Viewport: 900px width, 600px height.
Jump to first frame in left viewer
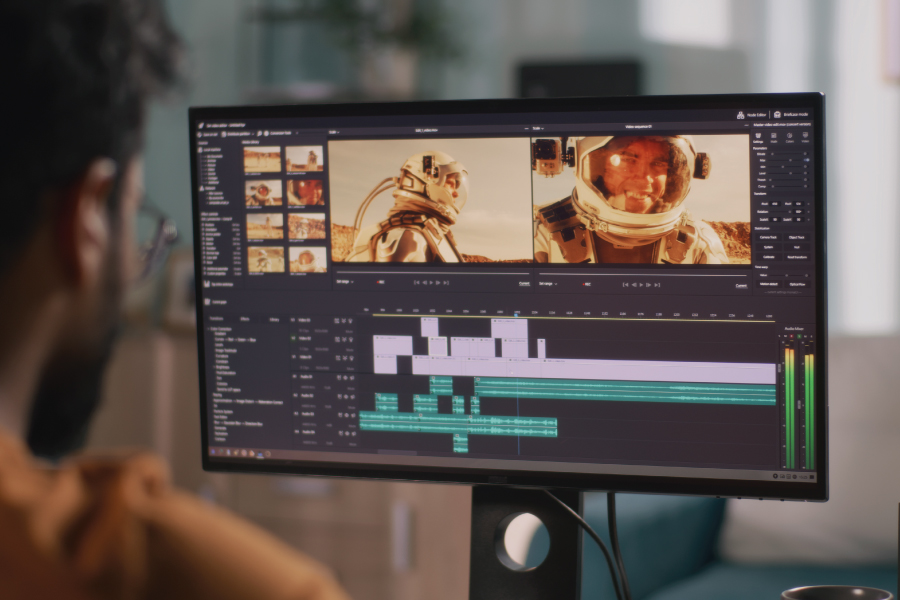(417, 282)
